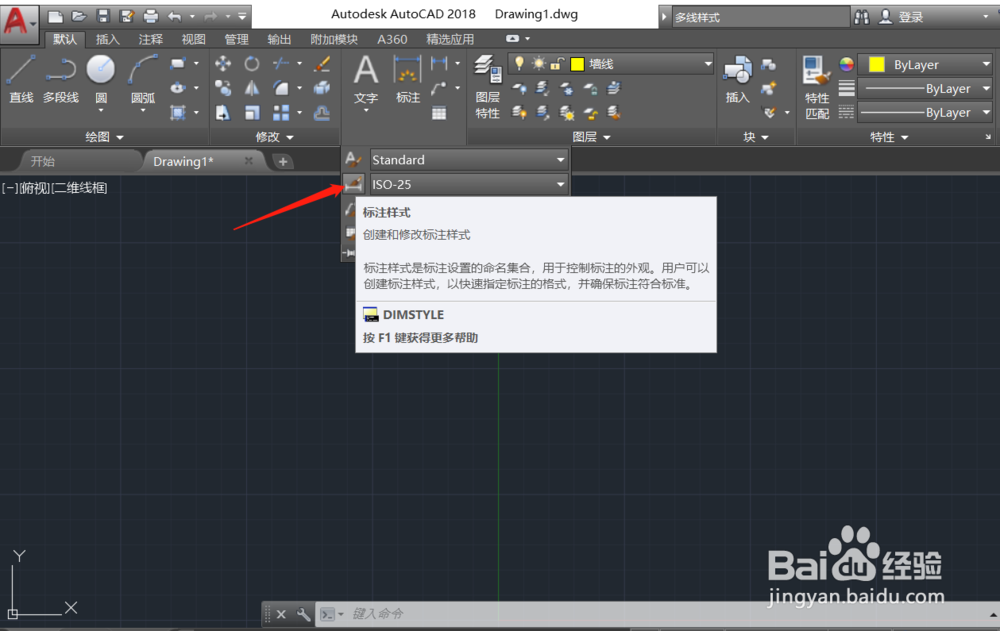The width and height of the screenshot is (1000, 631).
Task: Click the Mirror tool icon
Action: (x=252, y=88)
